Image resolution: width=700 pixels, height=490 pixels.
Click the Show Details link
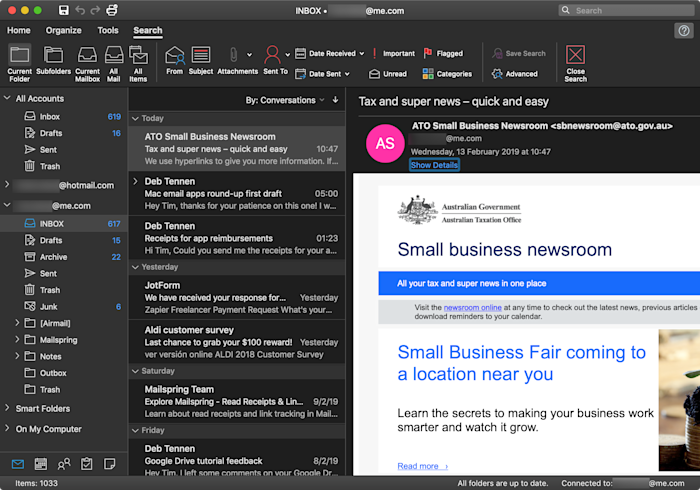coord(434,165)
